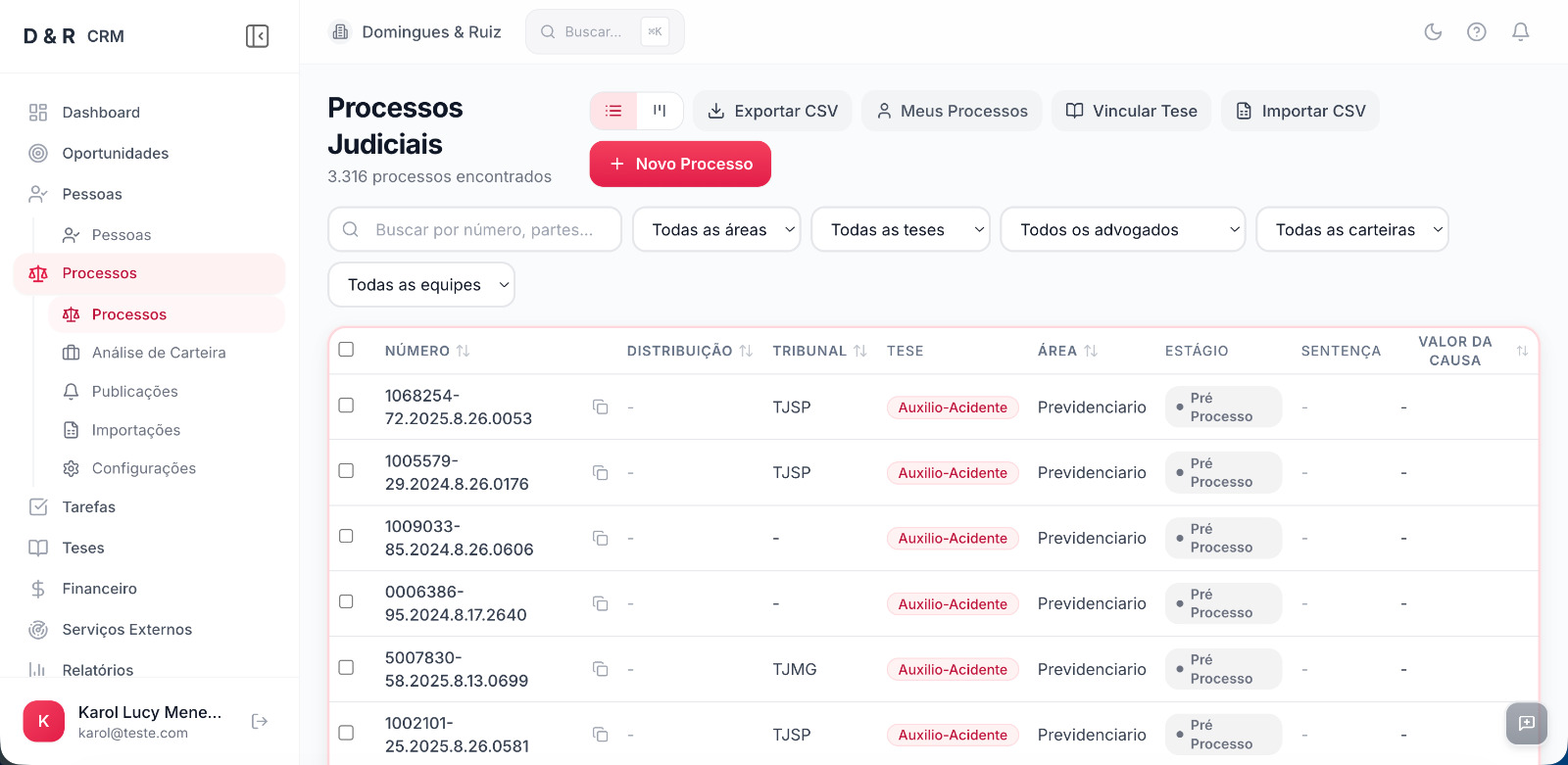
Task: Open the notifications bell
Action: click(1520, 31)
